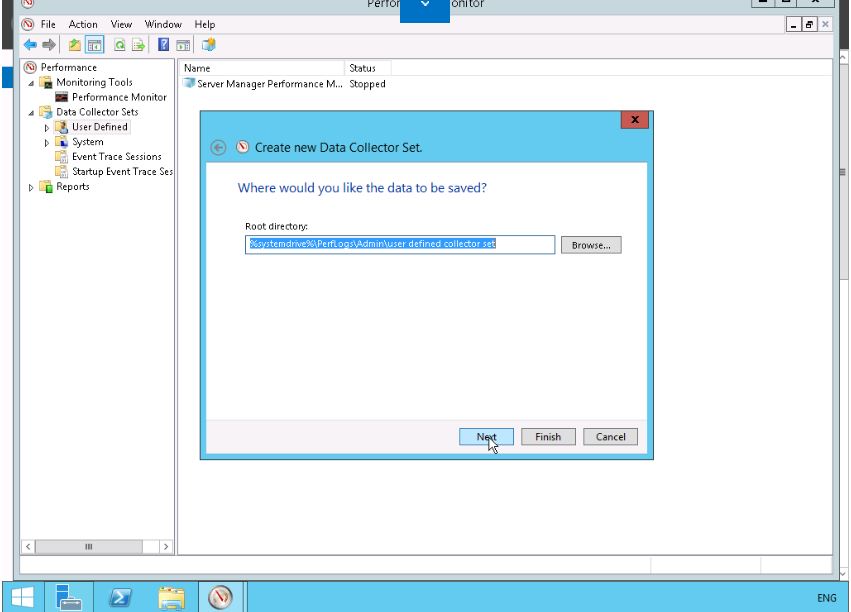The image size is (851, 612).
Task: Select Reports in the tree
Action: click(x=73, y=187)
